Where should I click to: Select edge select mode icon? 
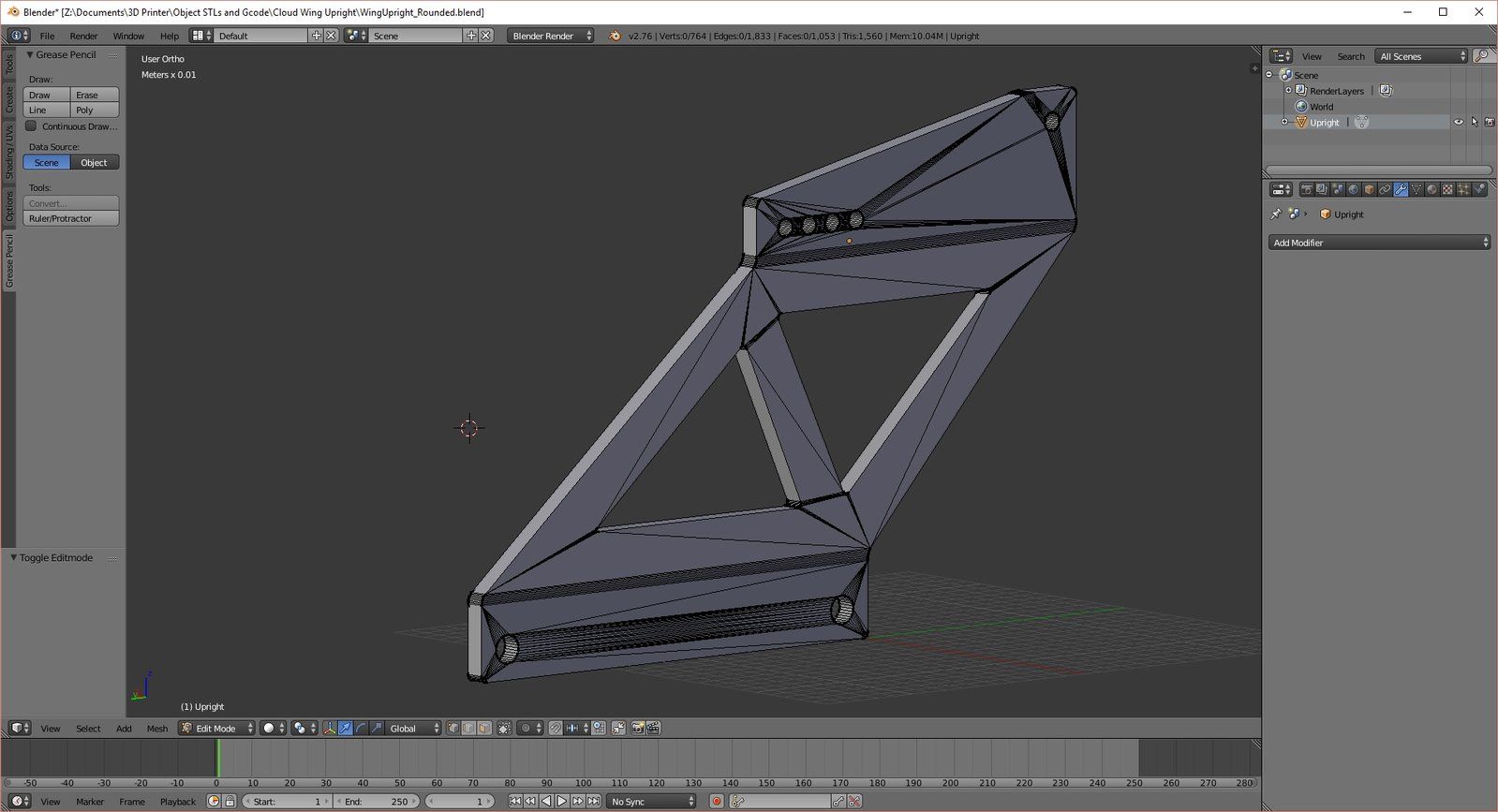[x=468, y=728]
